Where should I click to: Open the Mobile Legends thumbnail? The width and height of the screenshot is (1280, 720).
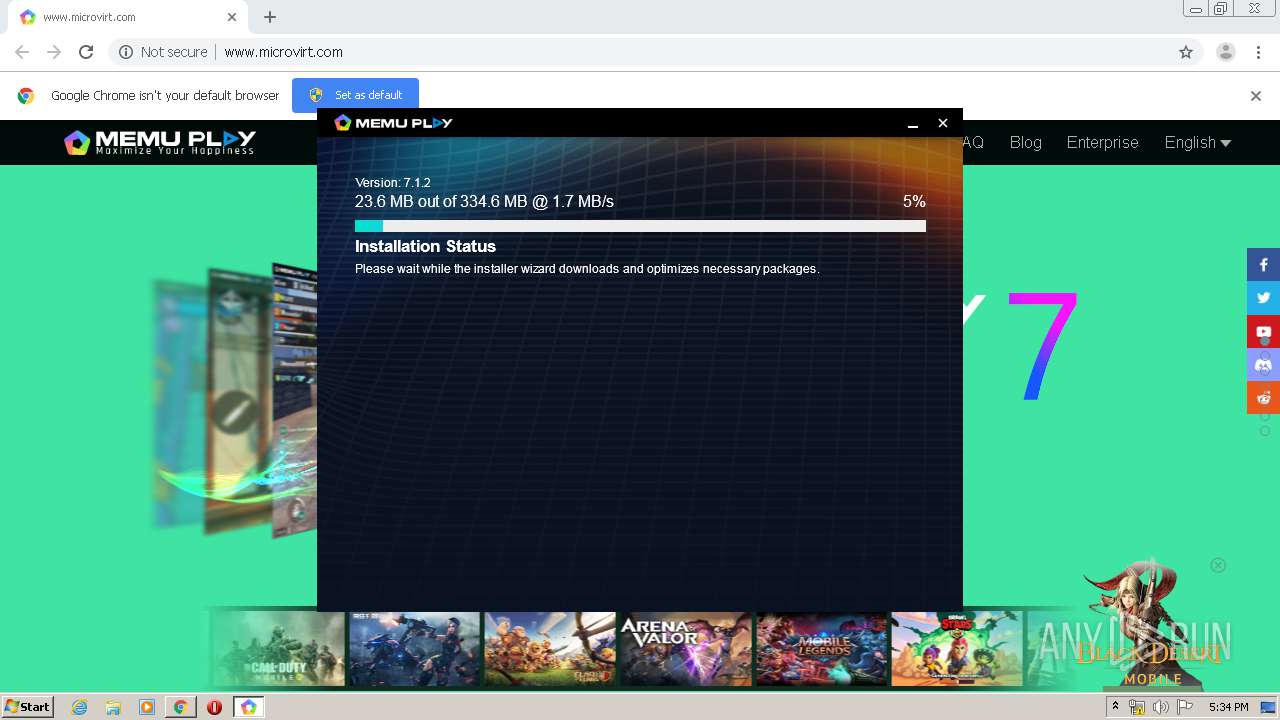[821, 648]
